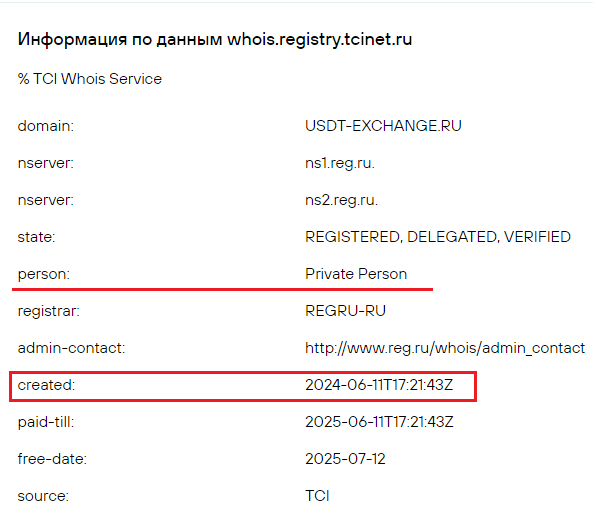The image size is (598, 520).
Task: Click the created date 2024-06-11 value
Action: point(379,385)
